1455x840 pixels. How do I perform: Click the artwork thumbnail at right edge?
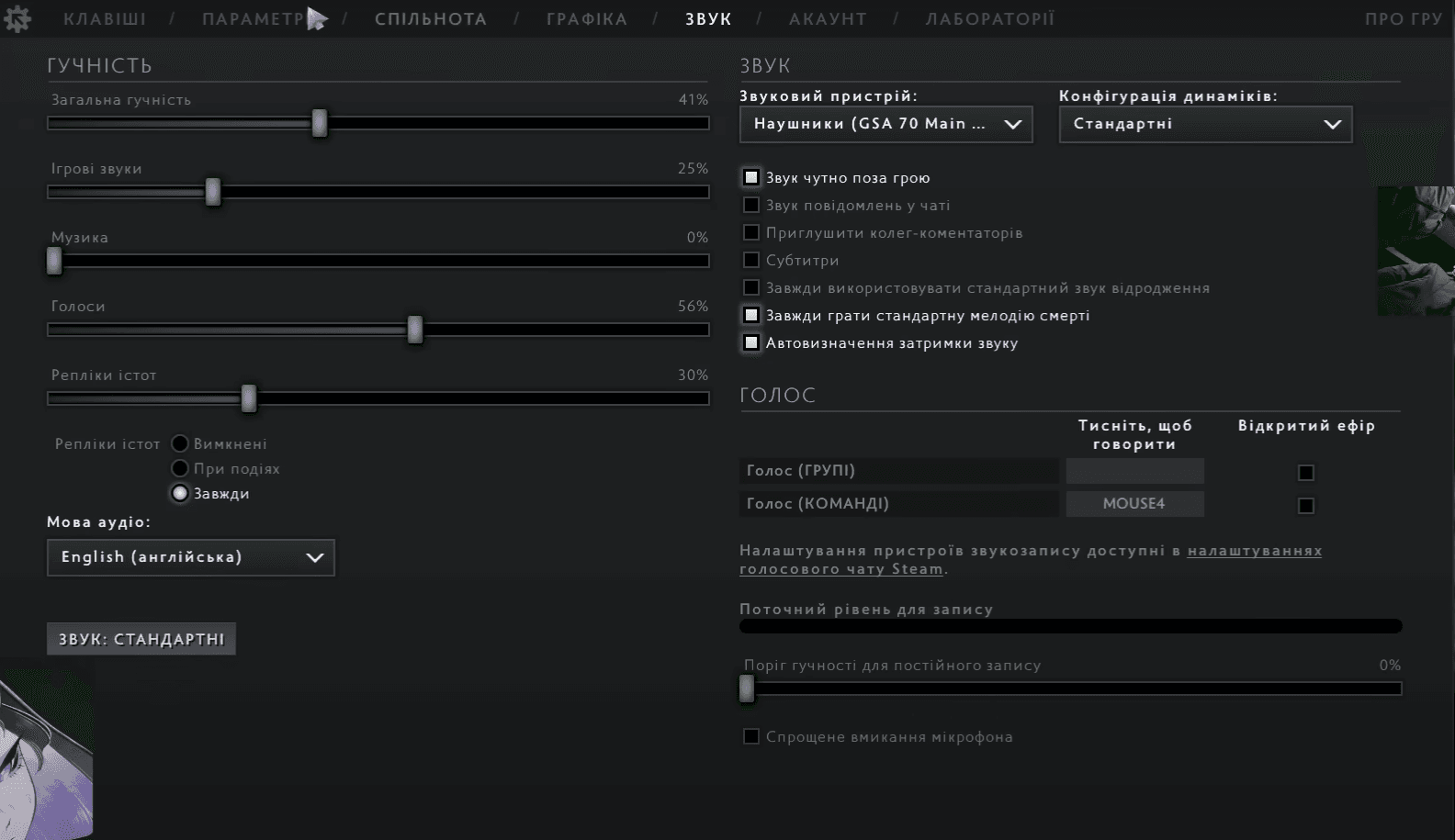(1416, 251)
